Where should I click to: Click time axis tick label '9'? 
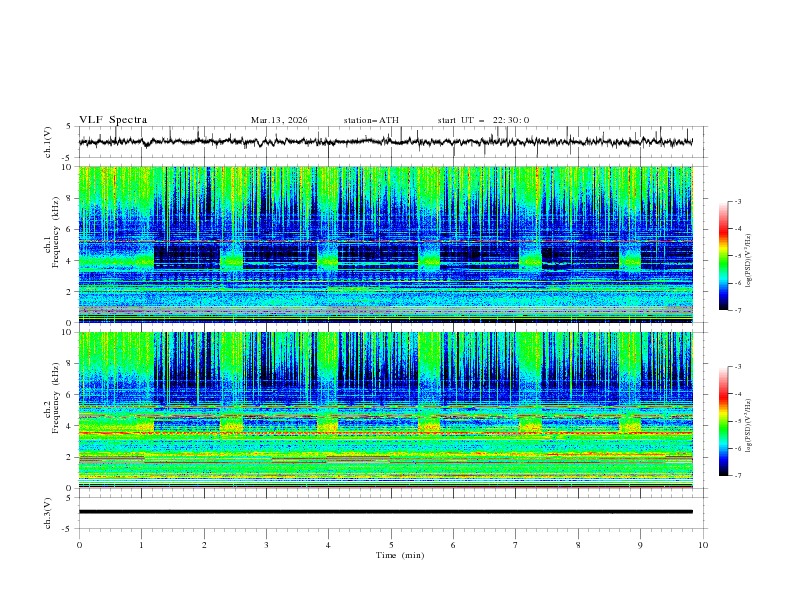pyautogui.click(x=640, y=545)
